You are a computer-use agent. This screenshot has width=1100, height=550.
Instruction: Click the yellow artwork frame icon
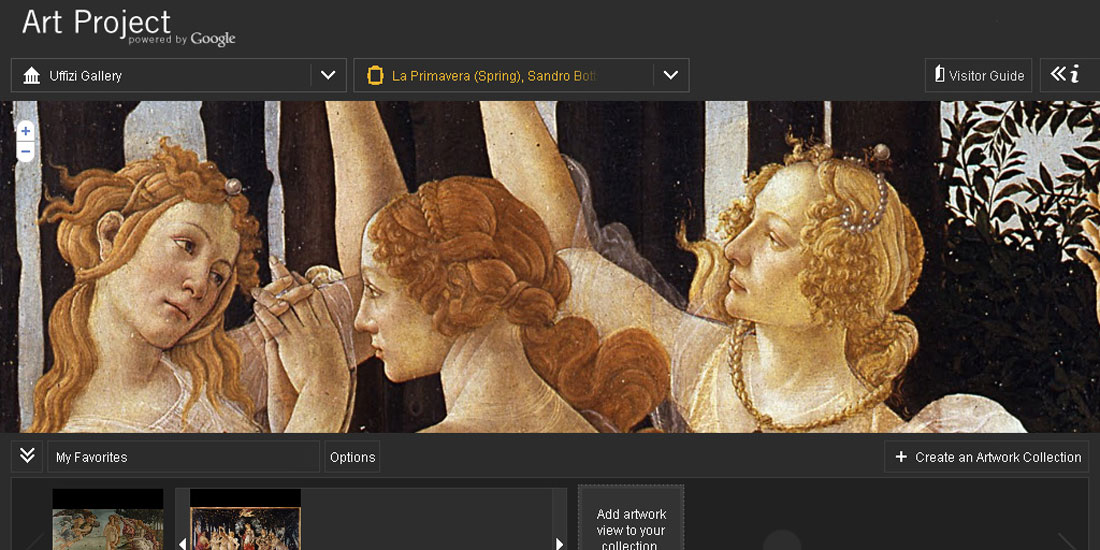tap(375, 76)
